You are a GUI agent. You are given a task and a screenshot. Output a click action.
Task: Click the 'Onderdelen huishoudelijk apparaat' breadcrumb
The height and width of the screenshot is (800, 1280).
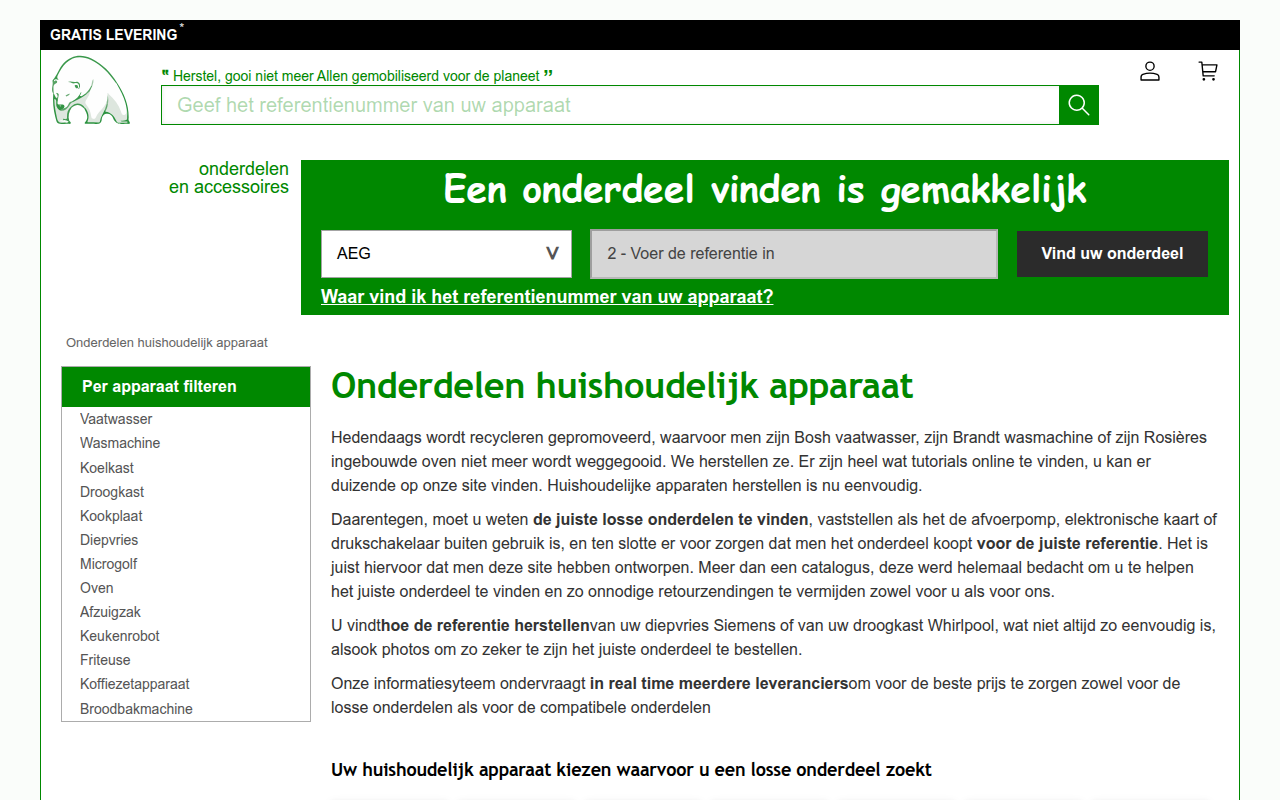click(x=167, y=342)
